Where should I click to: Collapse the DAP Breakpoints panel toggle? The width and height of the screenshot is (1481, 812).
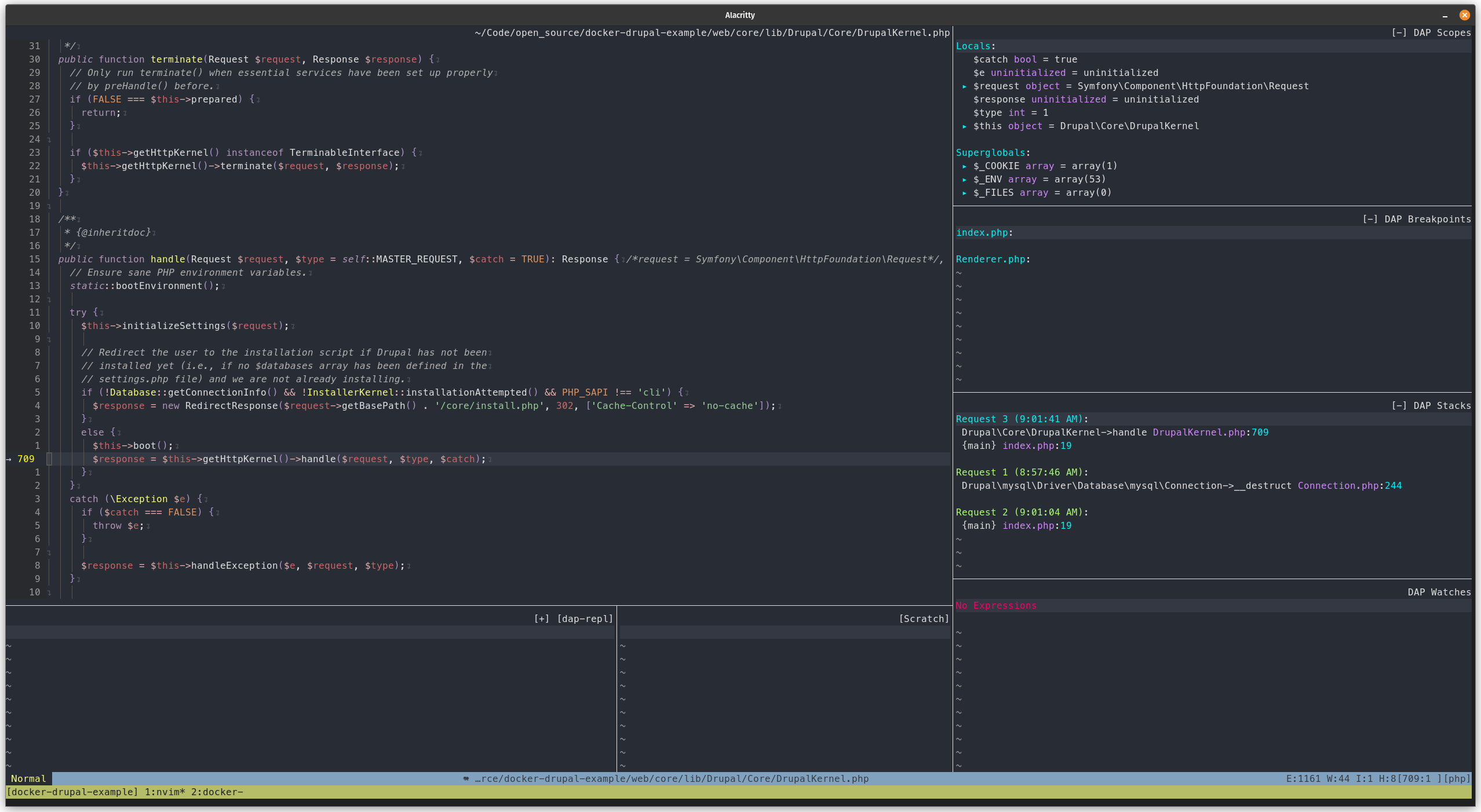1370,220
